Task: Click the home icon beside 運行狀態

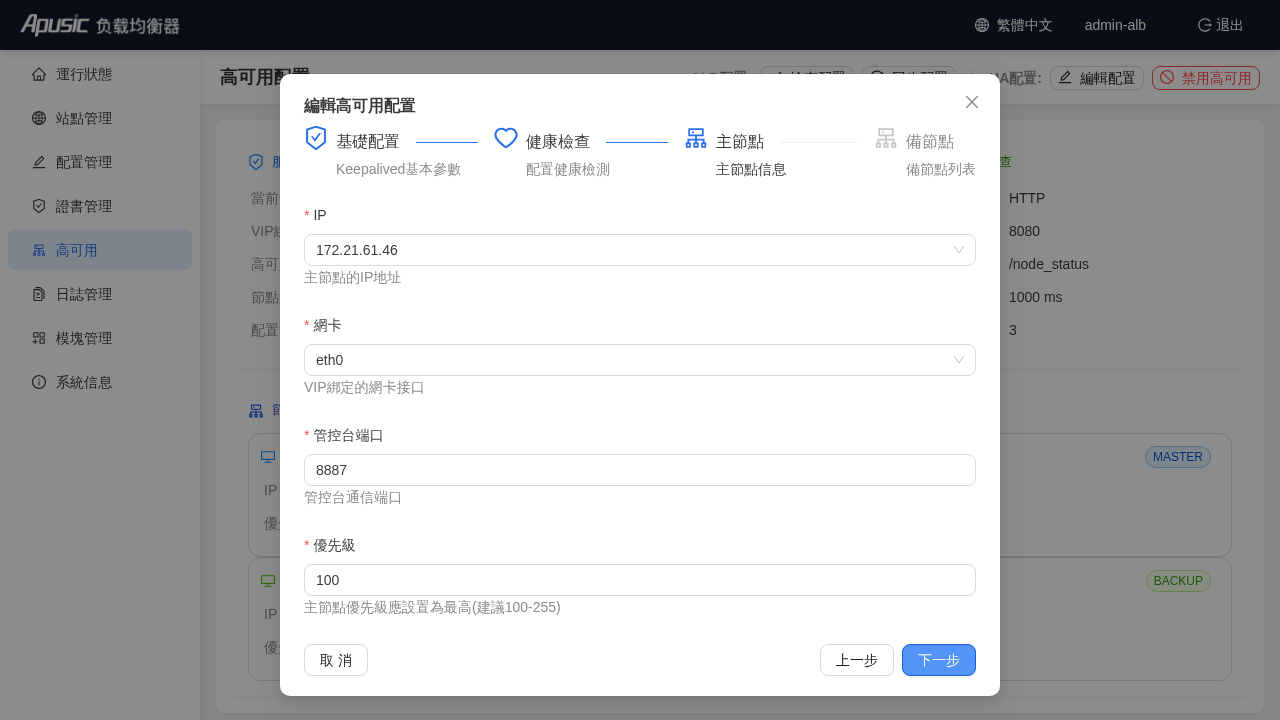Action: [x=39, y=74]
